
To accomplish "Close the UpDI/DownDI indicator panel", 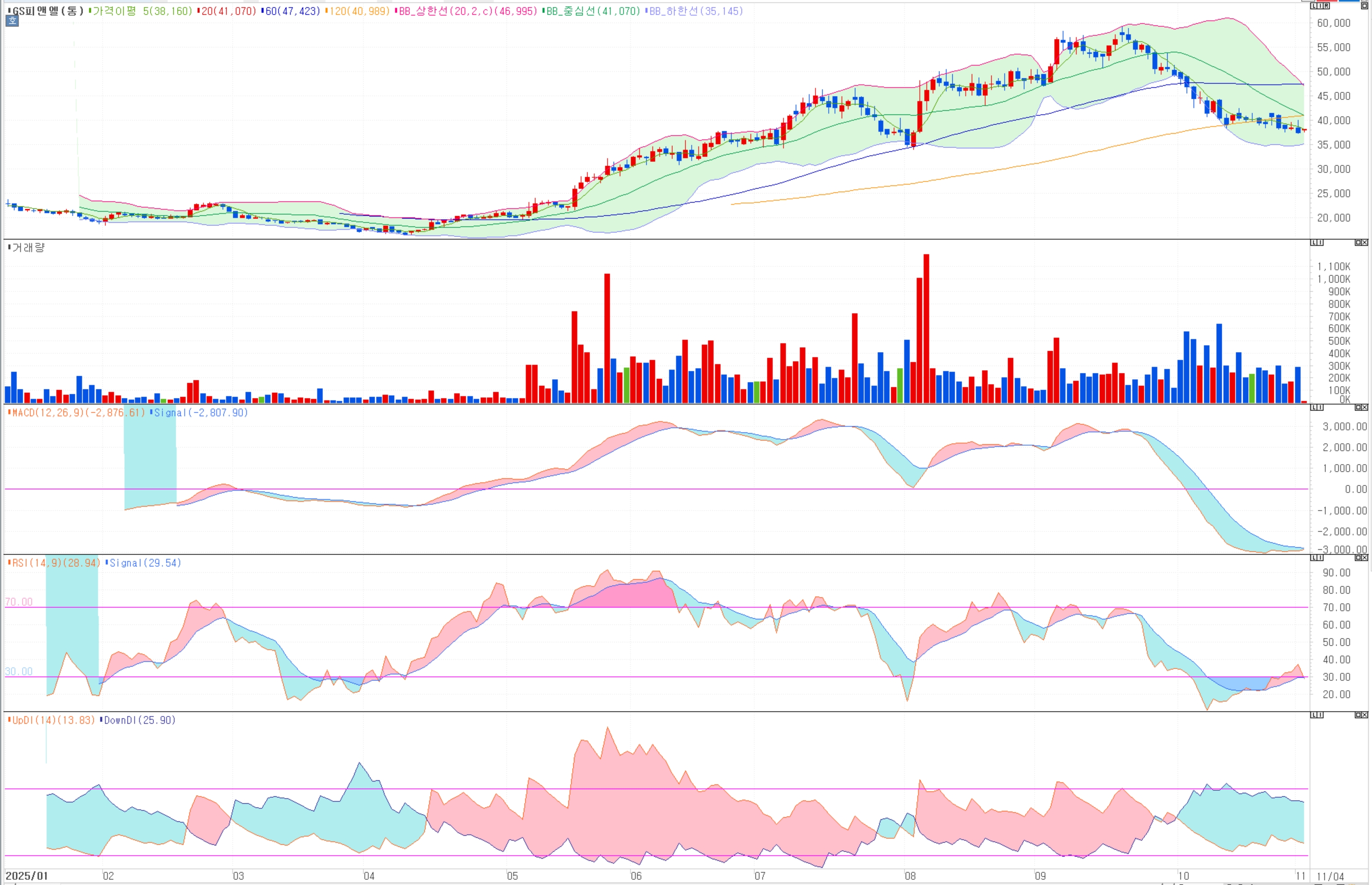I will pos(1365,715).
